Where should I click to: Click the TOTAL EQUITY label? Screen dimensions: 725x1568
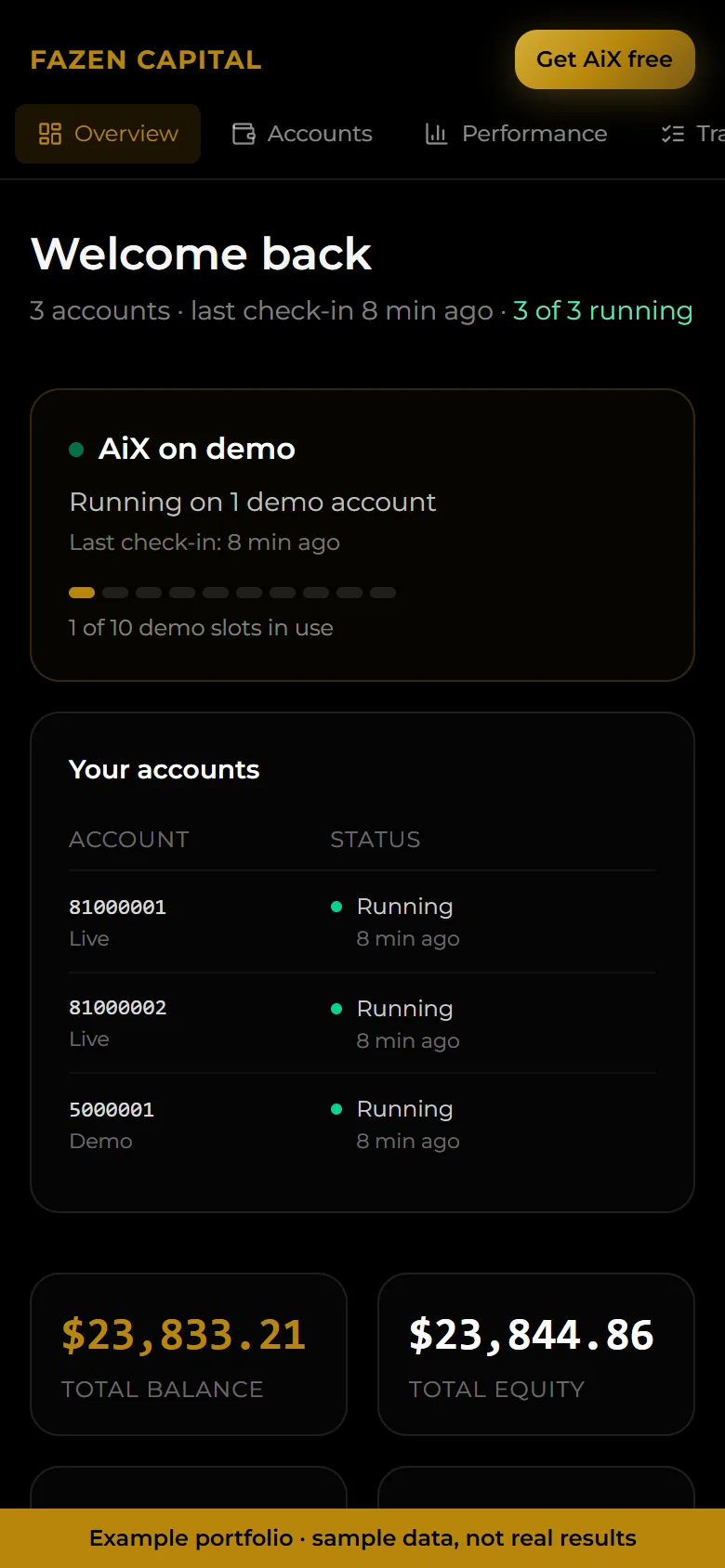point(497,1390)
